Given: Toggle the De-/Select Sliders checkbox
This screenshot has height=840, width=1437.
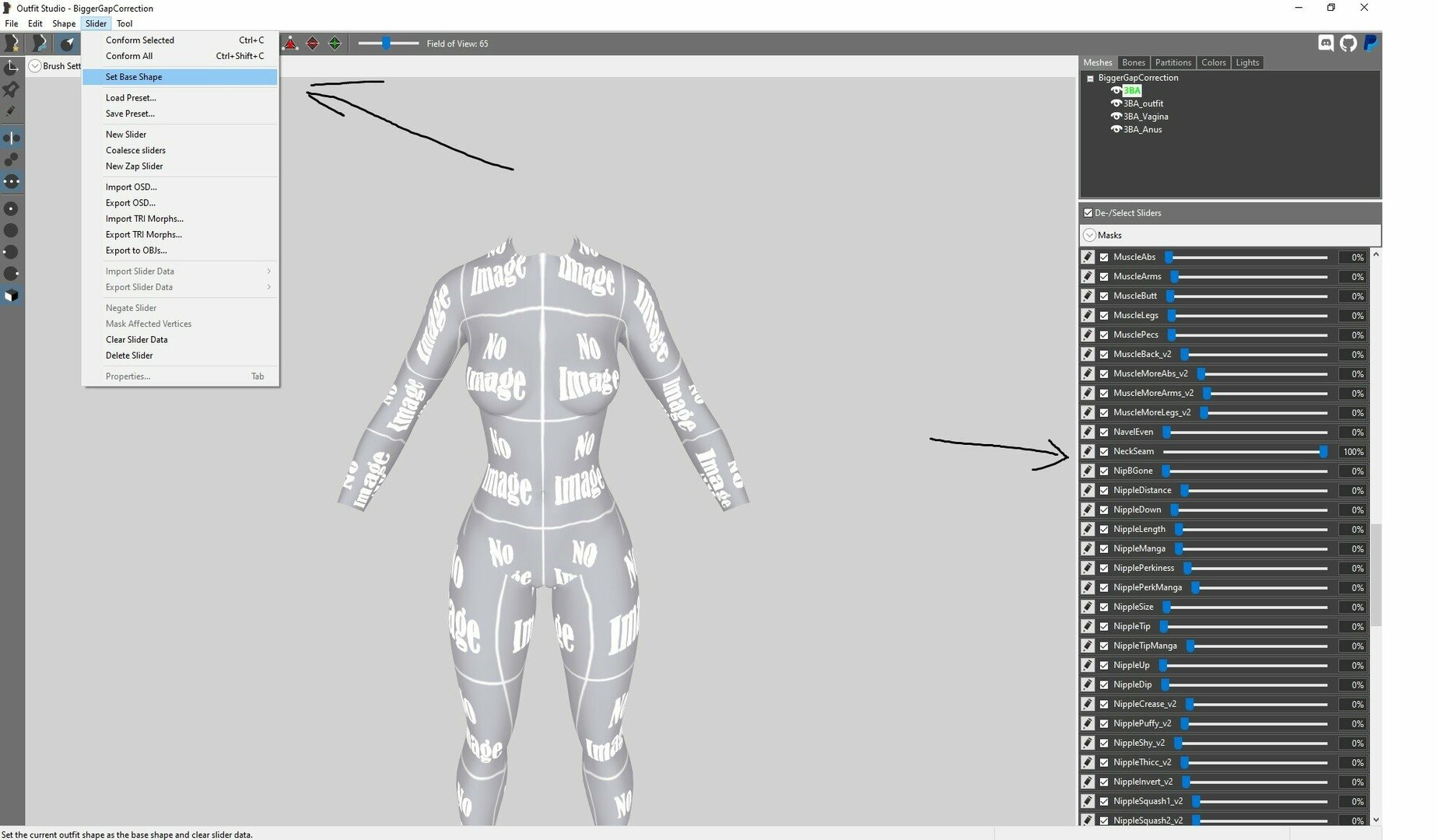Looking at the screenshot, I should pos(1088,212).
